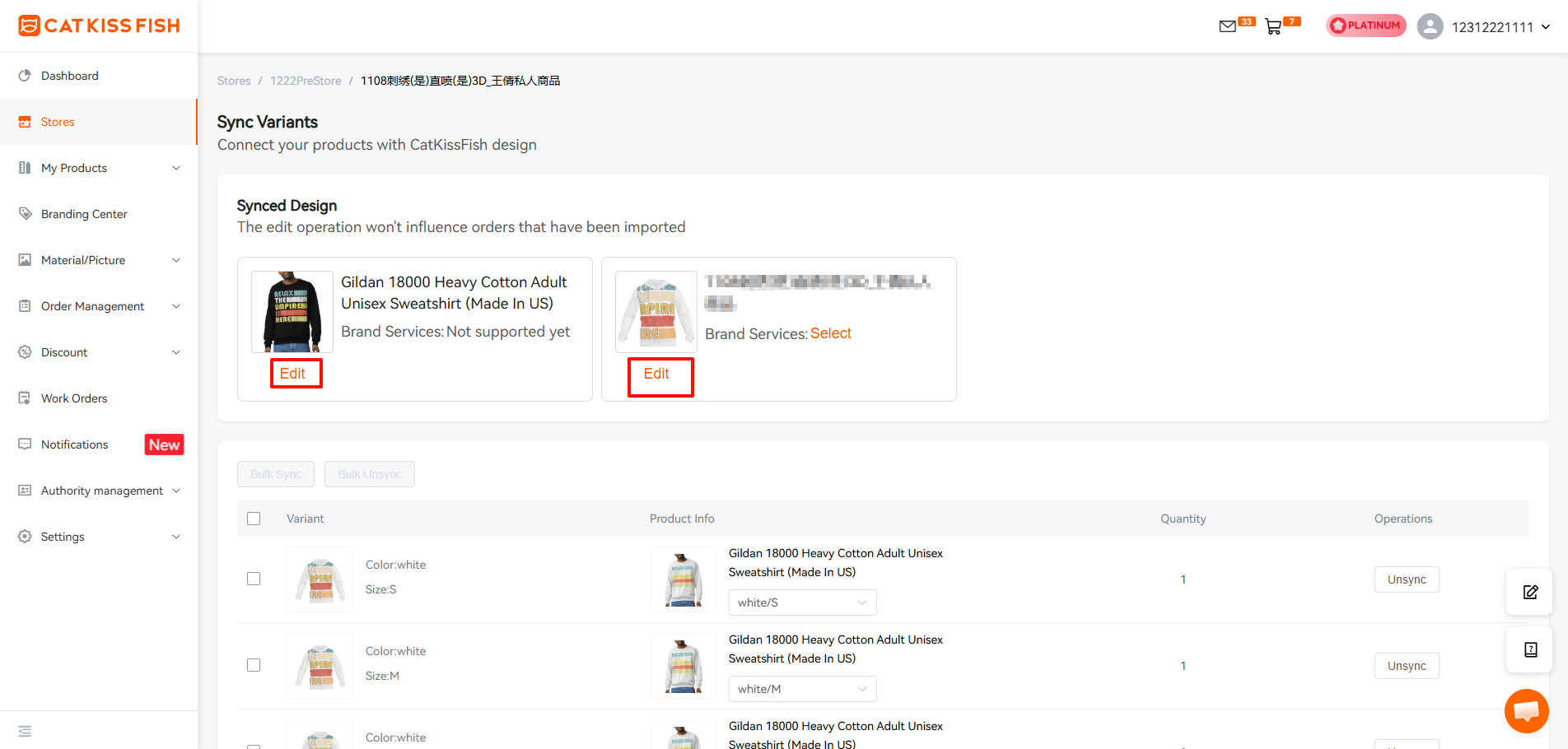Viewport: 1568px width, 749px height.
Task: Open the mail messages icon
Action: (1227, 26)
